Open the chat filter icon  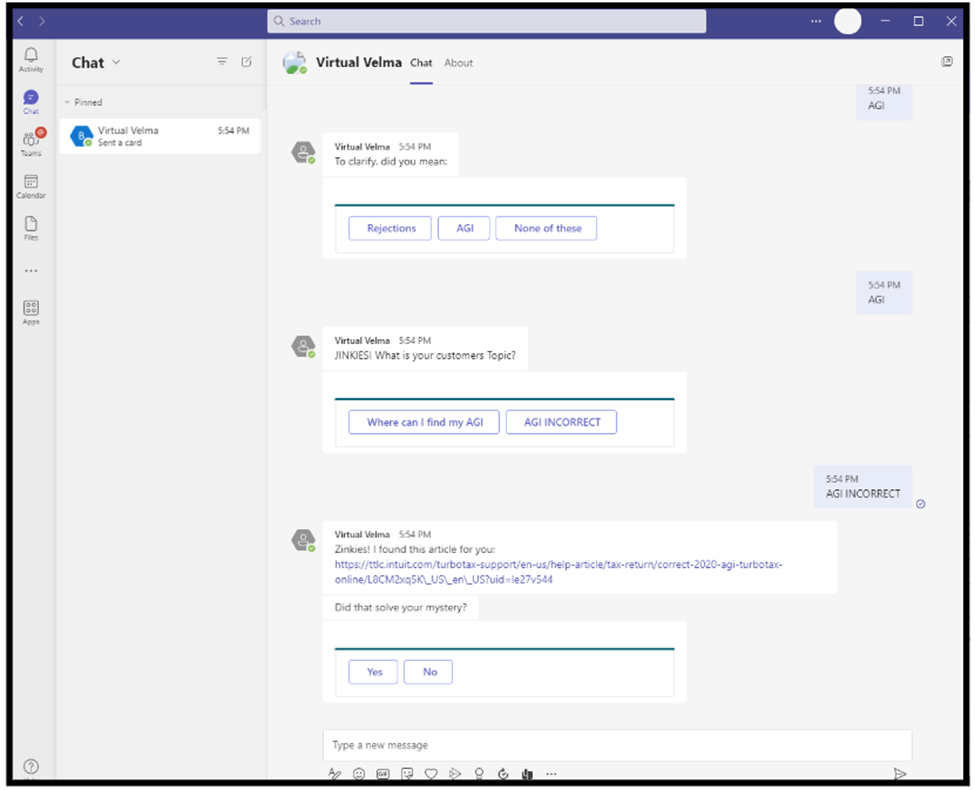(222, 62)
